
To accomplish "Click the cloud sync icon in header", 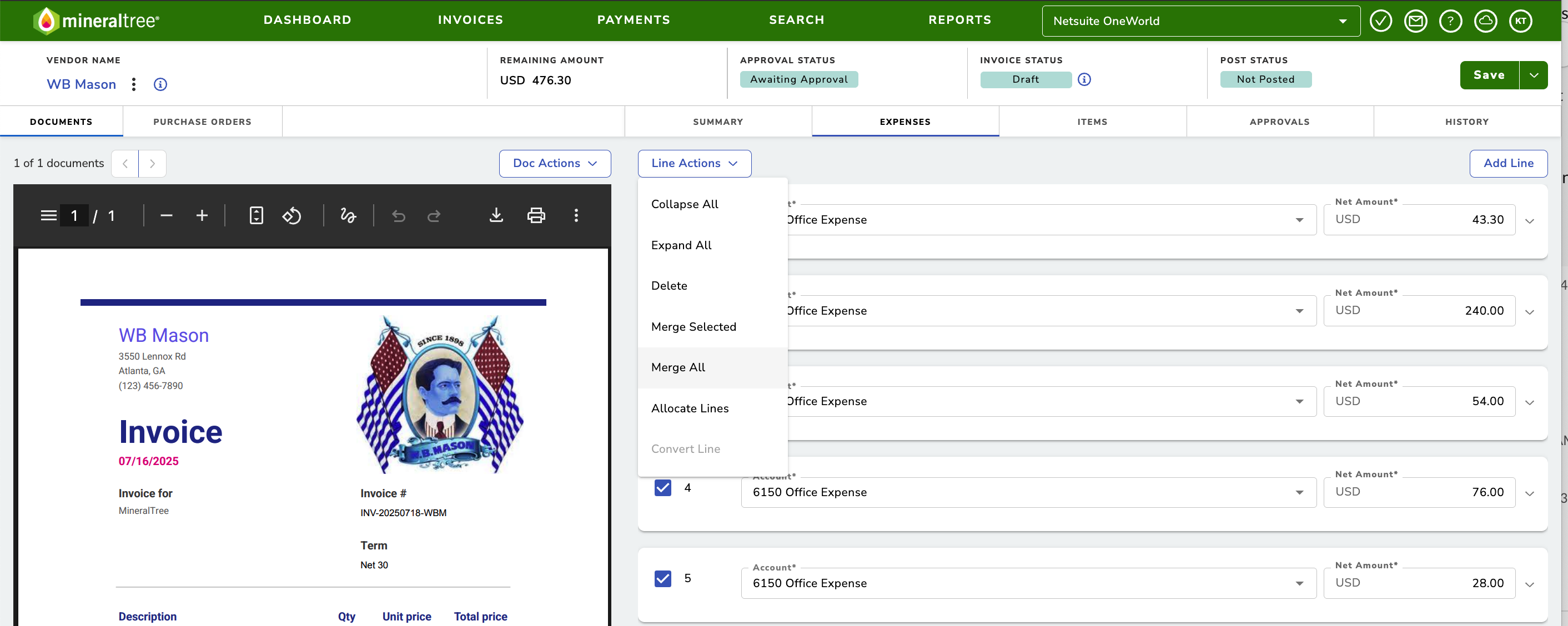I will (x=1485, y=21).
